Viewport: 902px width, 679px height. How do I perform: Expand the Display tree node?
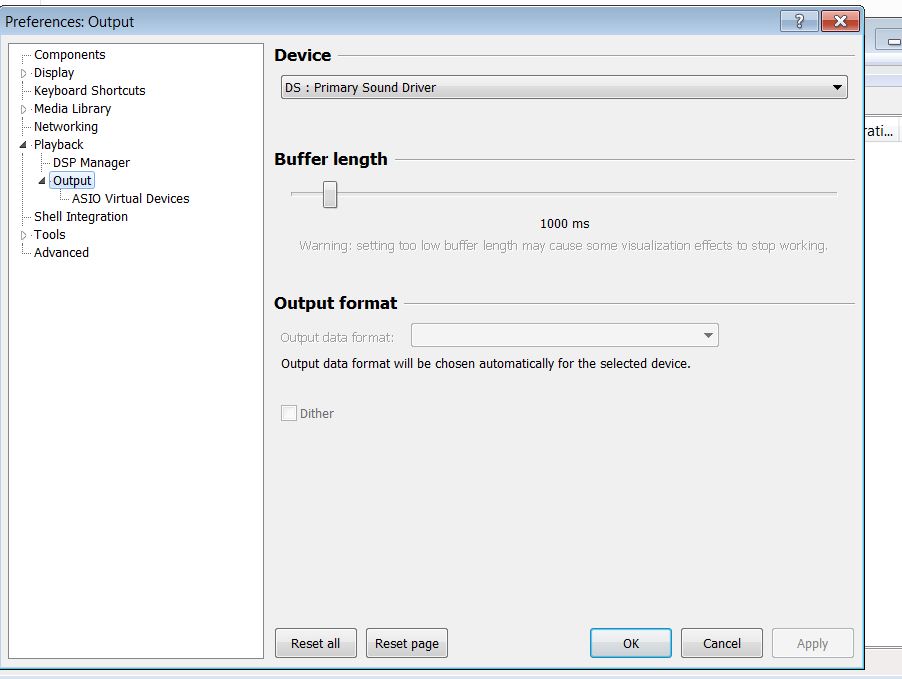coord(24,73)
